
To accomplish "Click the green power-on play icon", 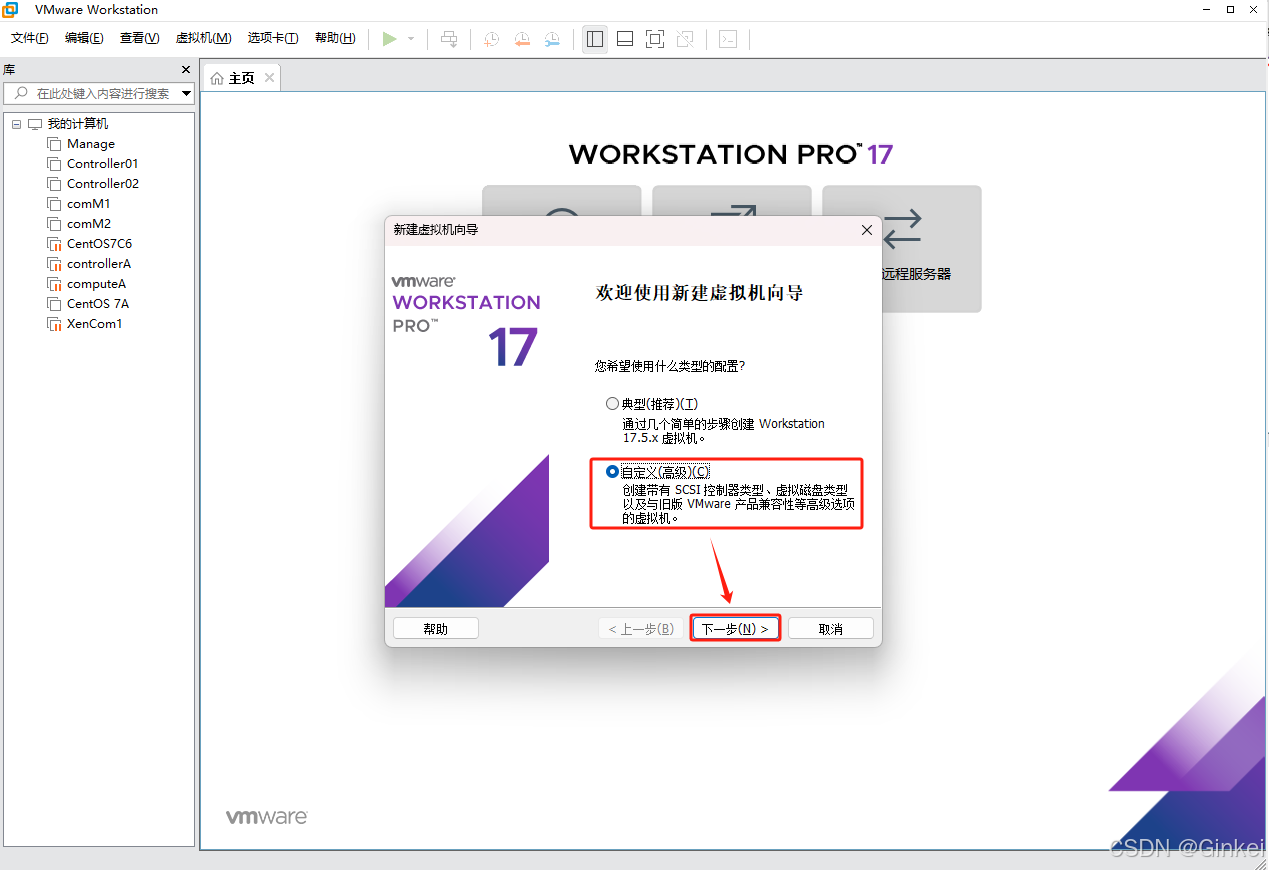I will coord(389,39).
